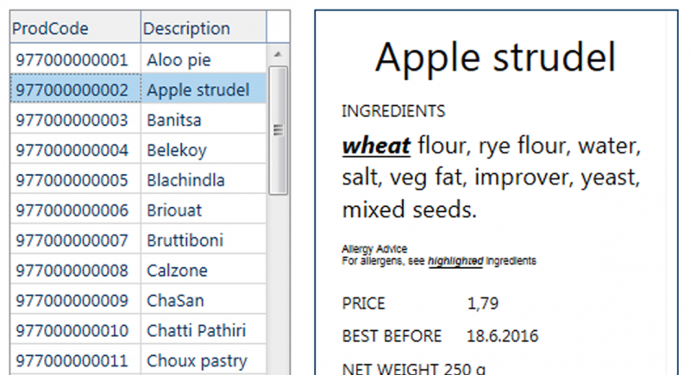Image resolution: width=690 pixels, height=375 pixels.
Task: Sort by the Description column header
Action: point(203,27)
